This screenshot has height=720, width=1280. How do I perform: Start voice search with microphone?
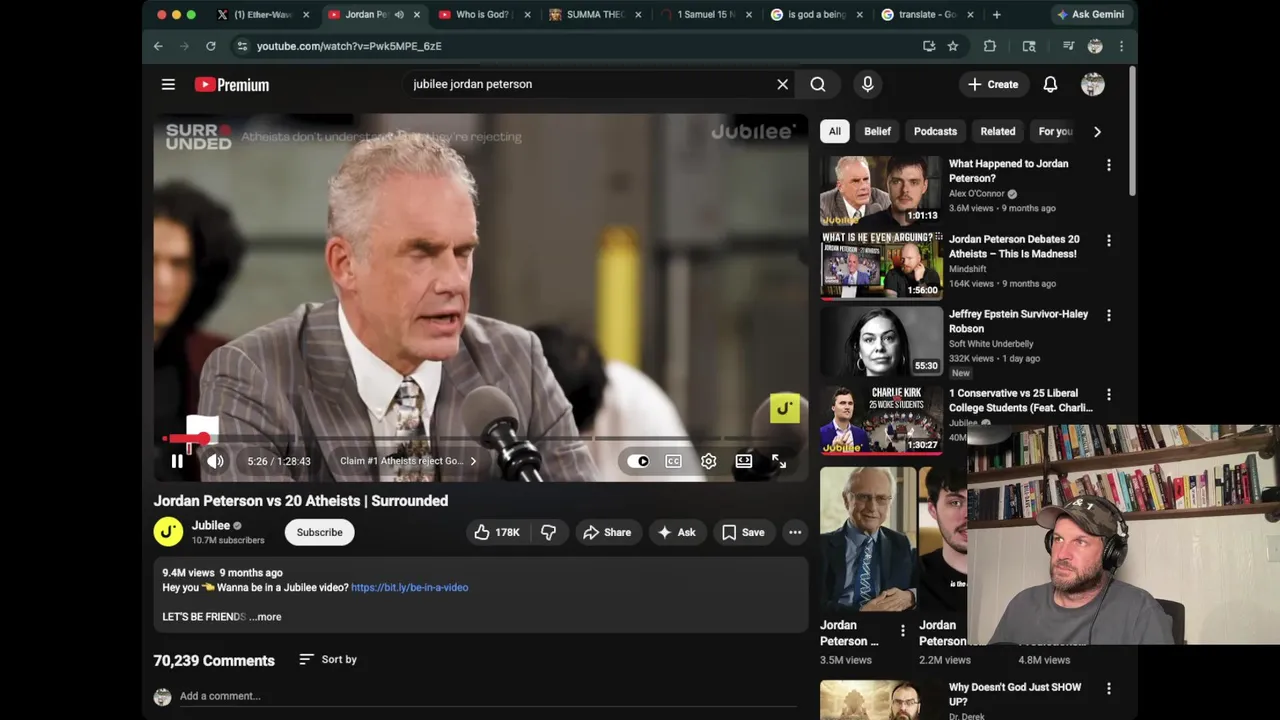[x=867, y=85]
